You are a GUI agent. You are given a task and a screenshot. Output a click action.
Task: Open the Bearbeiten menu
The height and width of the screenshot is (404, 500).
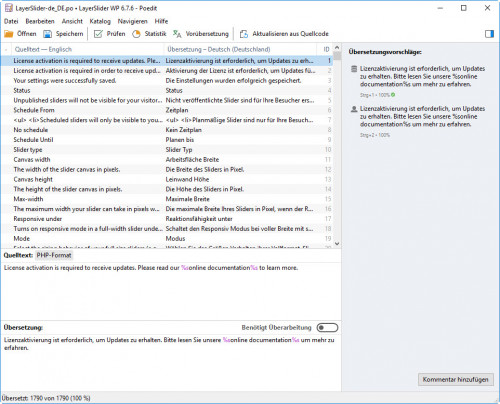[40, 21]
